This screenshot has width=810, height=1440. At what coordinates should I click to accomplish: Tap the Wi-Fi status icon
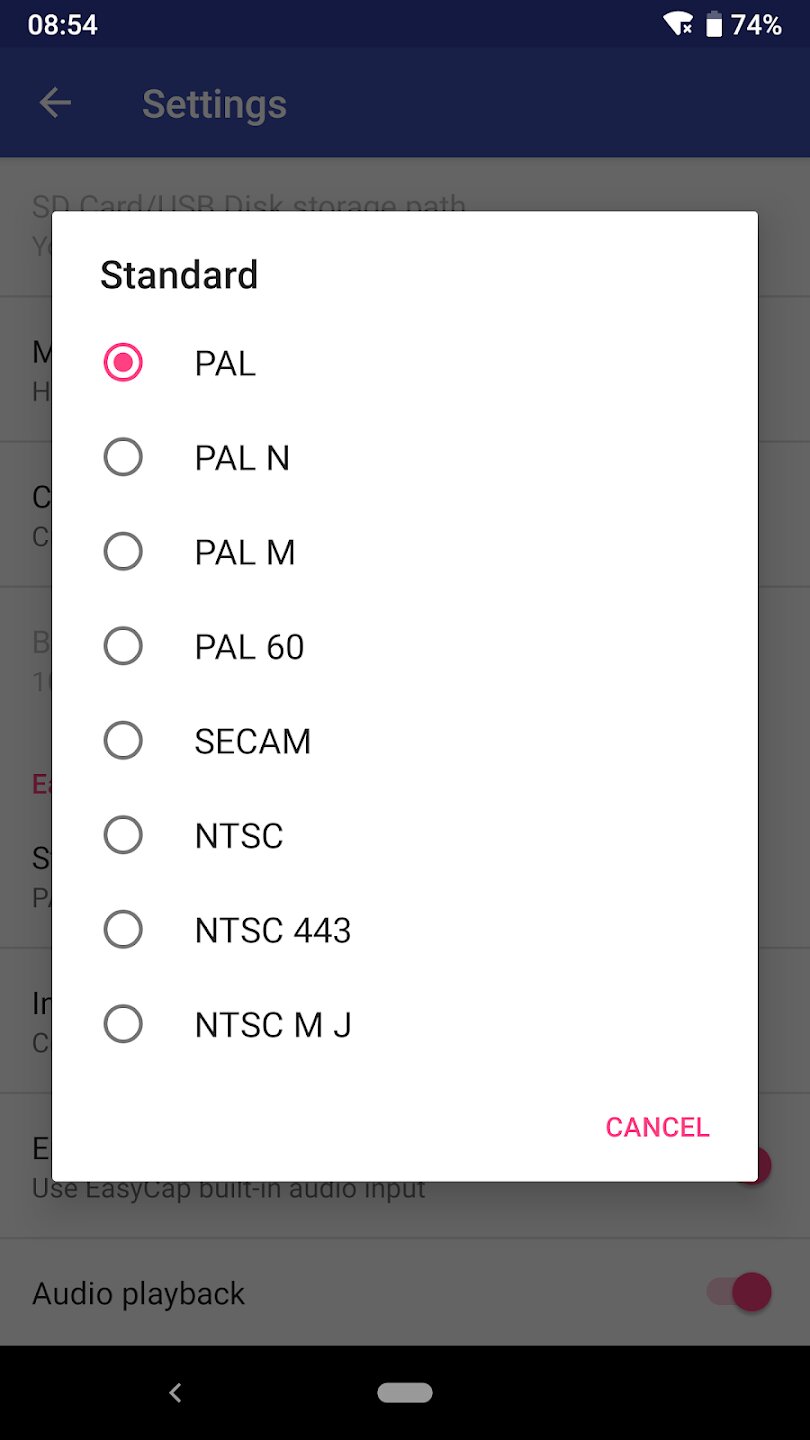(x=678, y=24)
